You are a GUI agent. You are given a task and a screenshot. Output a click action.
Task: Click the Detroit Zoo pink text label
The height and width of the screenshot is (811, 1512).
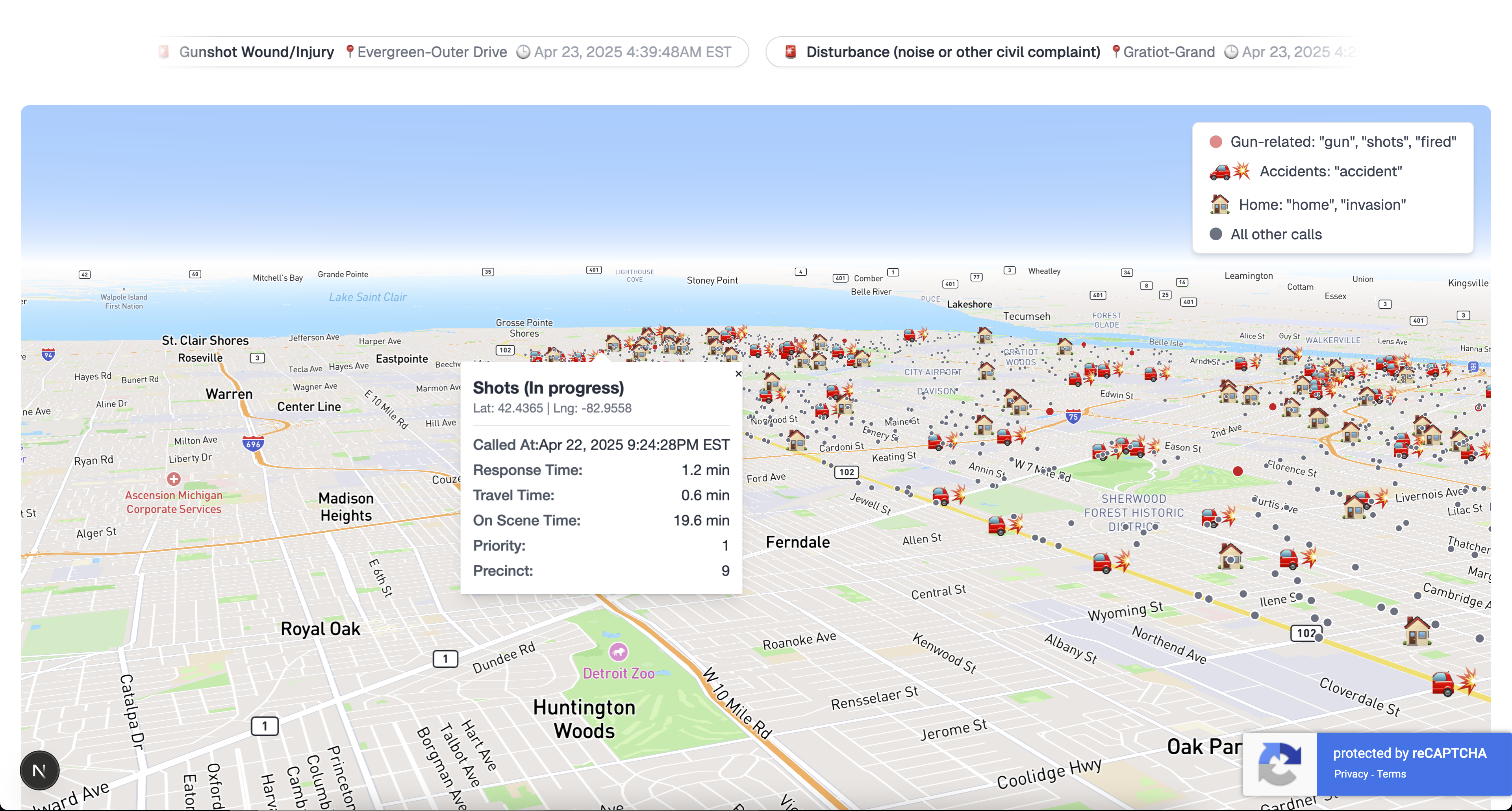point(618,673)
